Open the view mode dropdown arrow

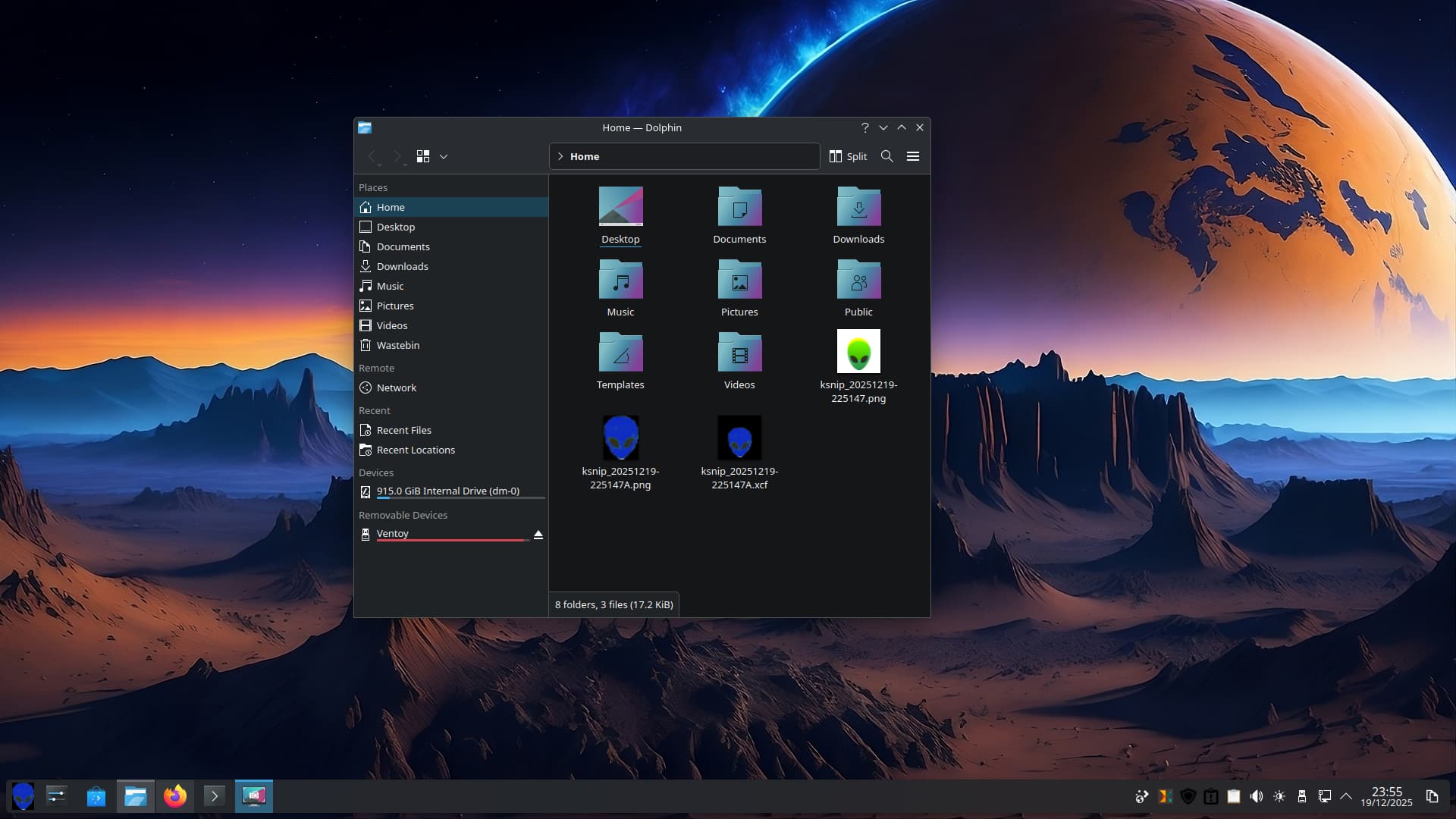[x=444, y=156]
